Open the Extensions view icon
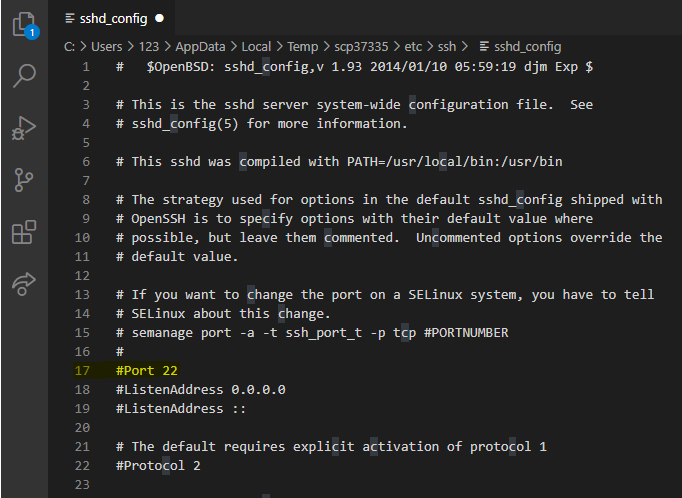 click(23, 232)
